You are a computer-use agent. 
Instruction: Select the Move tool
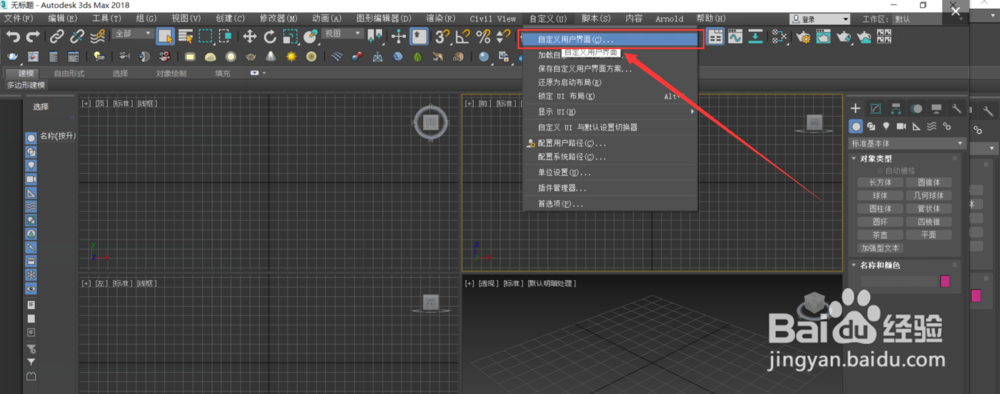point(250,37)
